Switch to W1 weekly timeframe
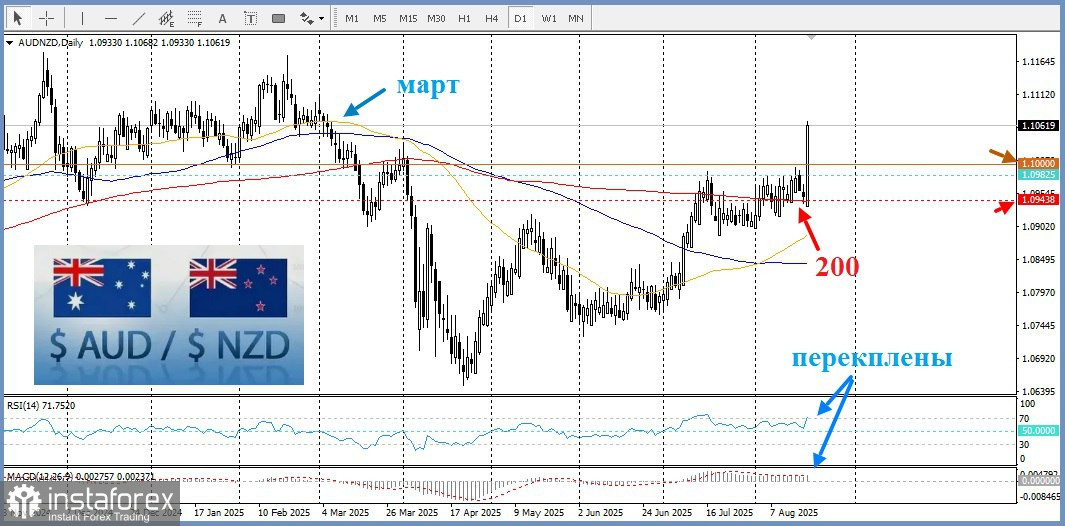The width and height of the screenshot is (1065, 526). [548, 18]
